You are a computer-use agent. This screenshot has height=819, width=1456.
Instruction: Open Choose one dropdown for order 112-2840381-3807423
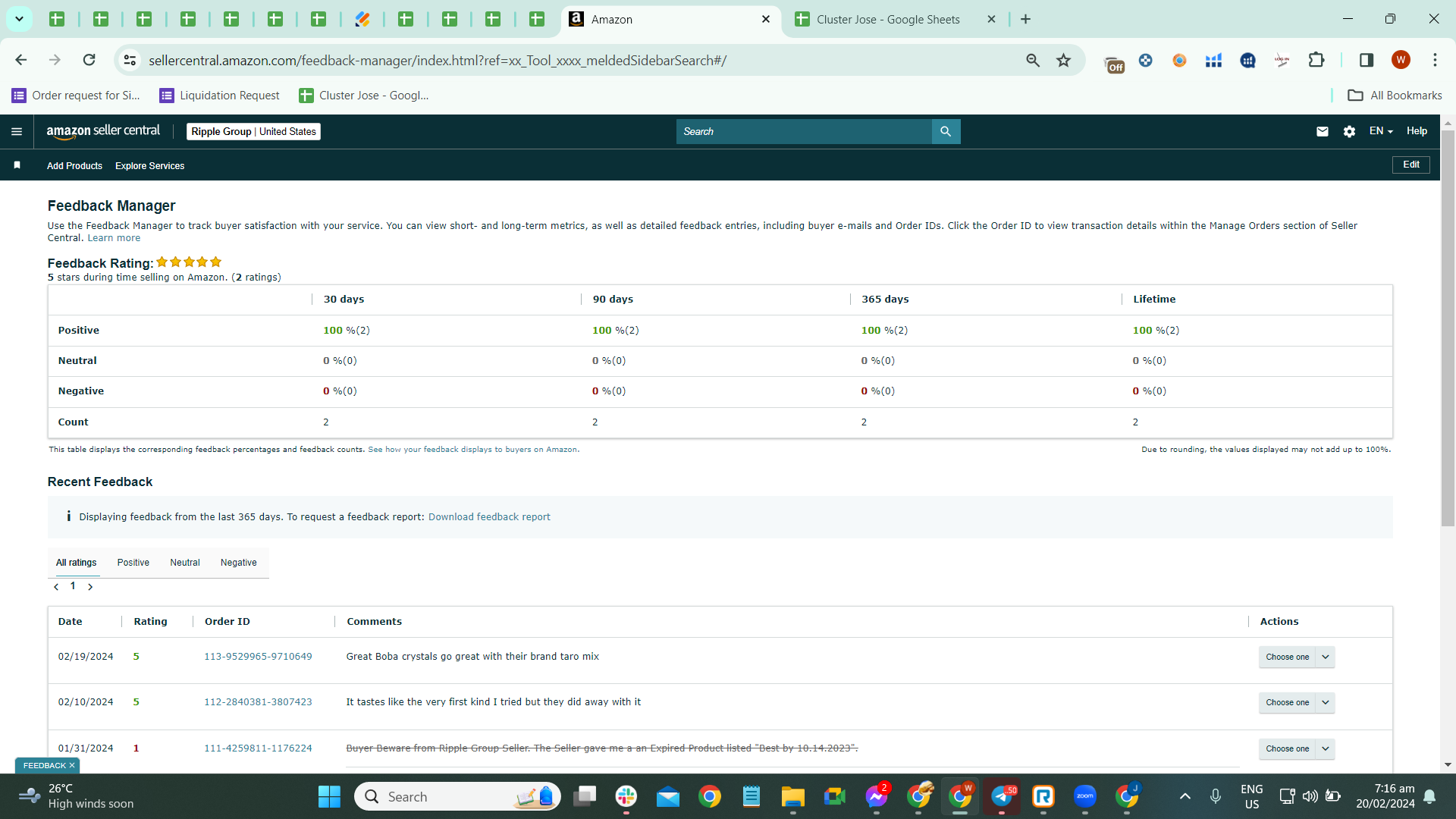pos(1297,702)
